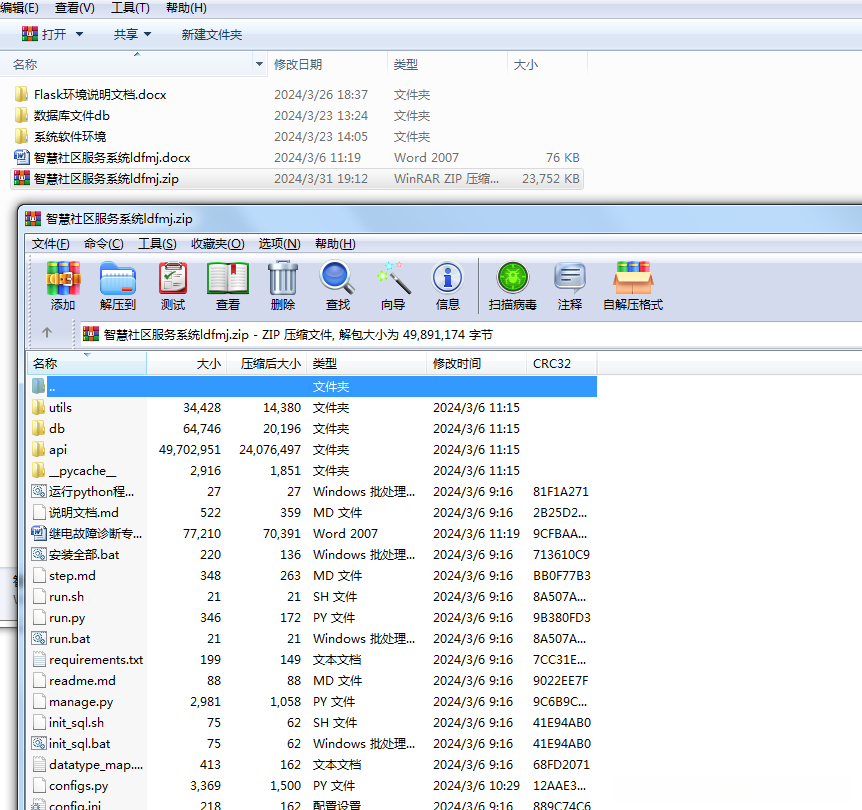Screen dimensions: 862x810
Task: Click the 智慧社区服务系统ldfmj.docx Word icon in Explorer
Action: tap(21, 157)
